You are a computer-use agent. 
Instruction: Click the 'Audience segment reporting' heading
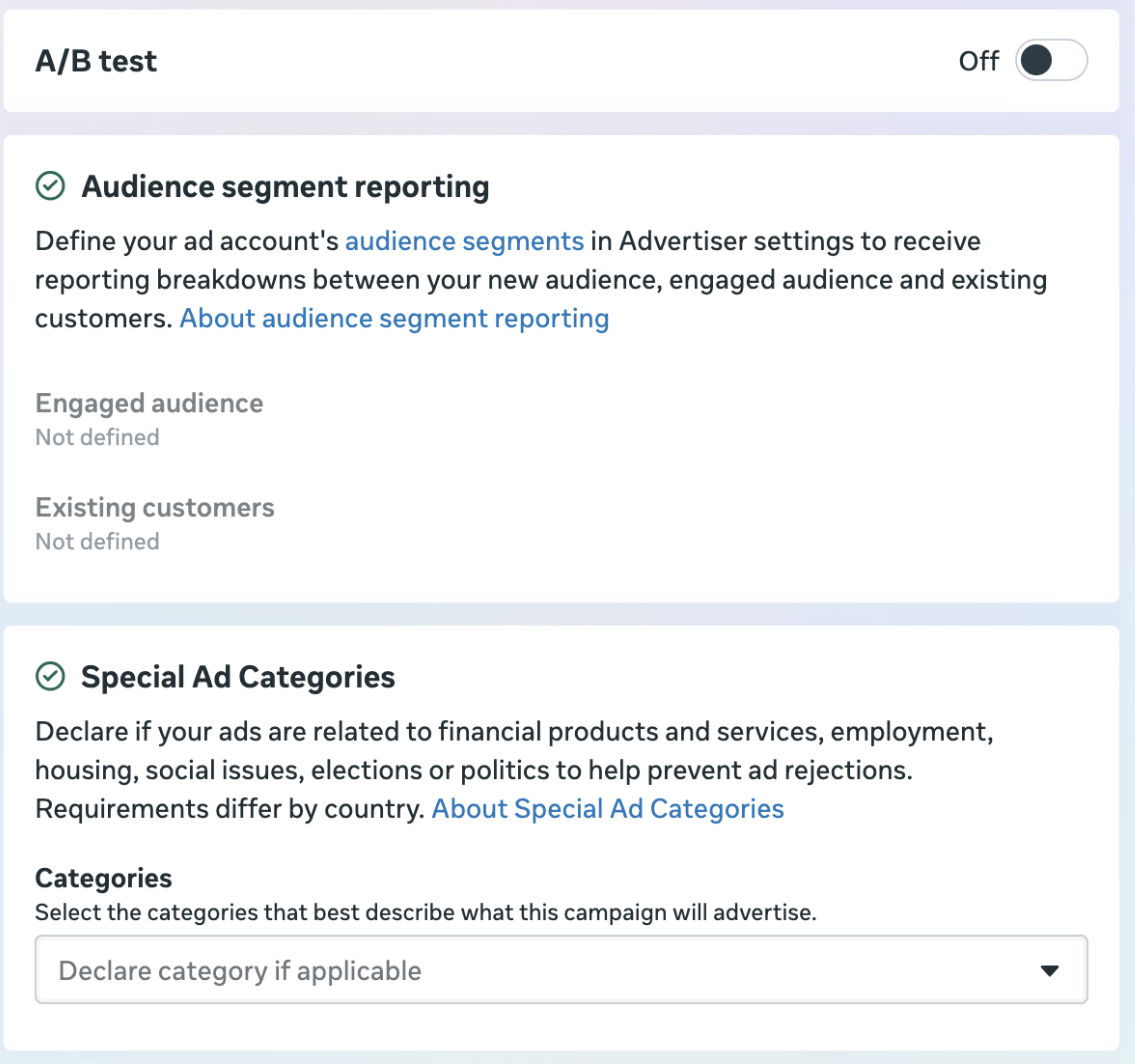(285, 187)
